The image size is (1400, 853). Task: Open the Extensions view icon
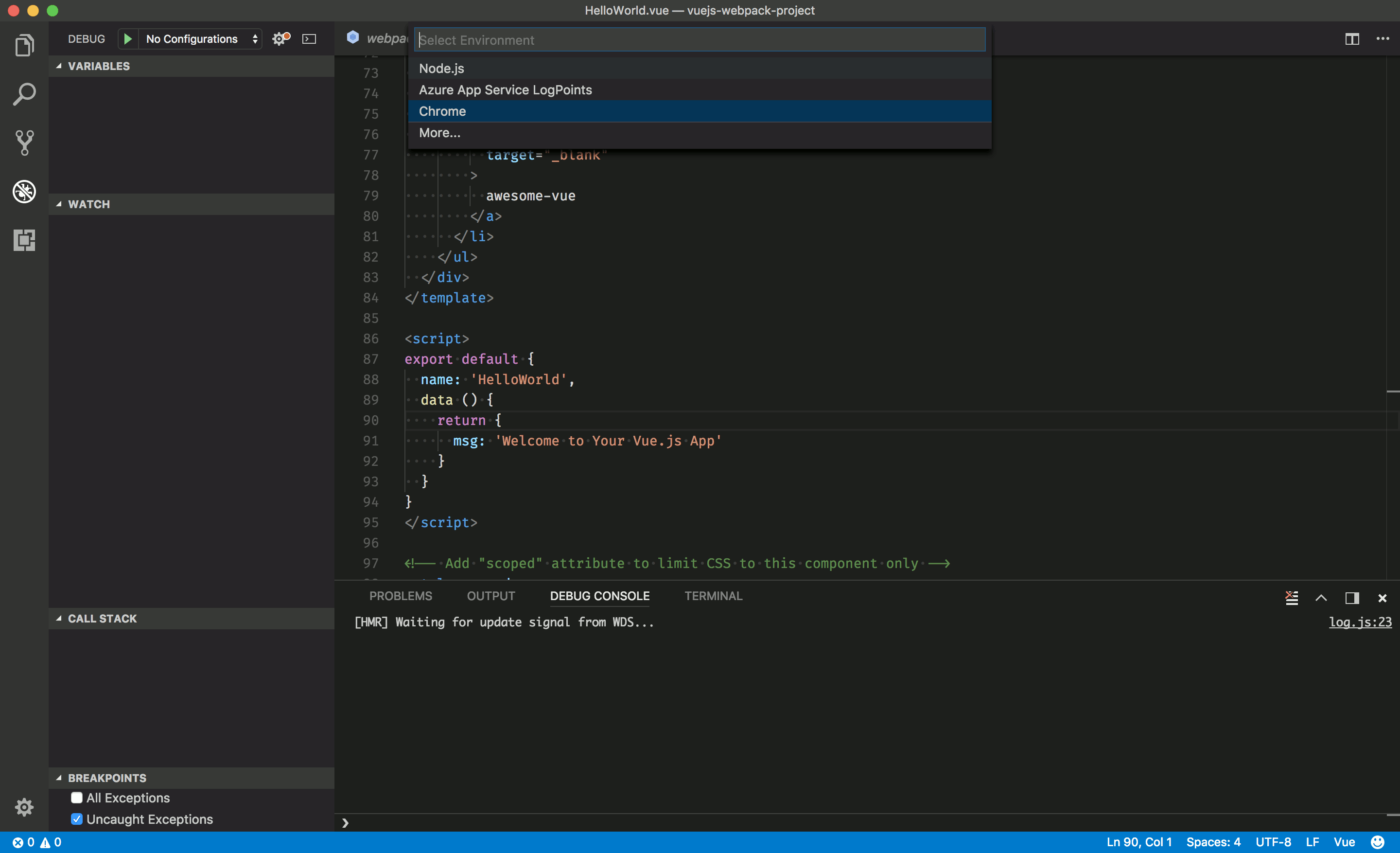point(24,240)
